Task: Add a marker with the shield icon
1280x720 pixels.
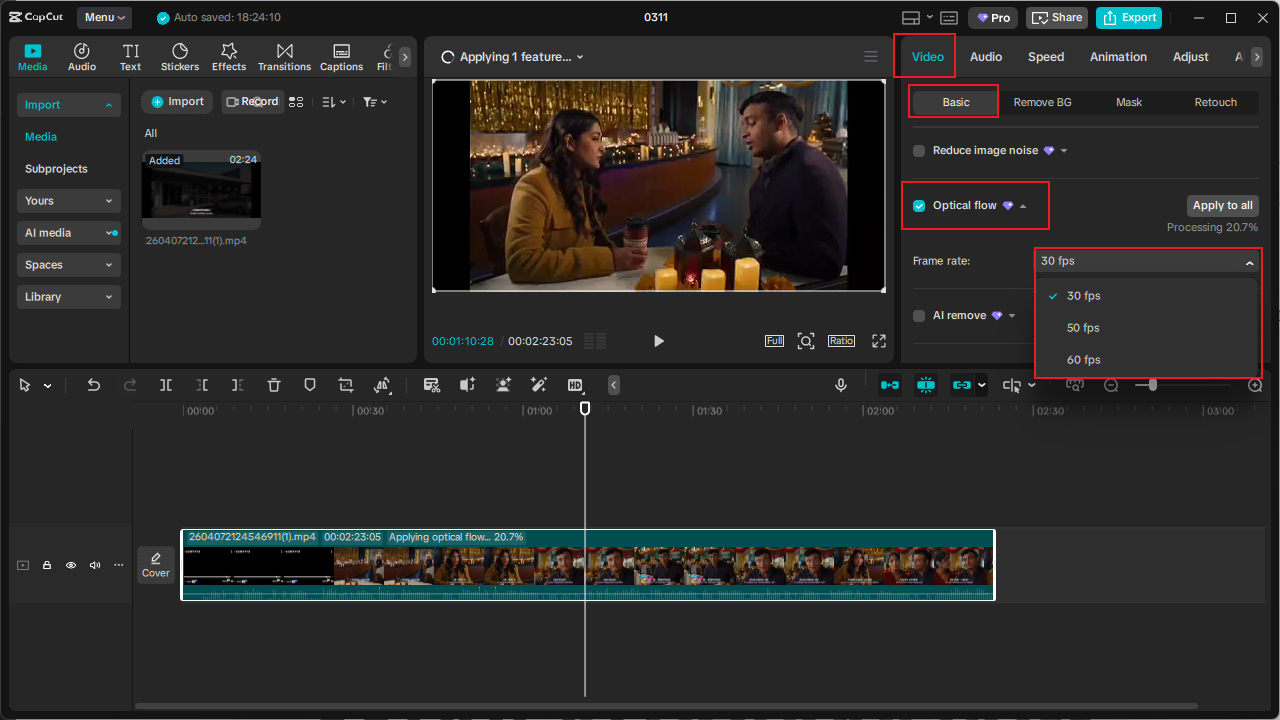Action: click(x=310, y=385)
